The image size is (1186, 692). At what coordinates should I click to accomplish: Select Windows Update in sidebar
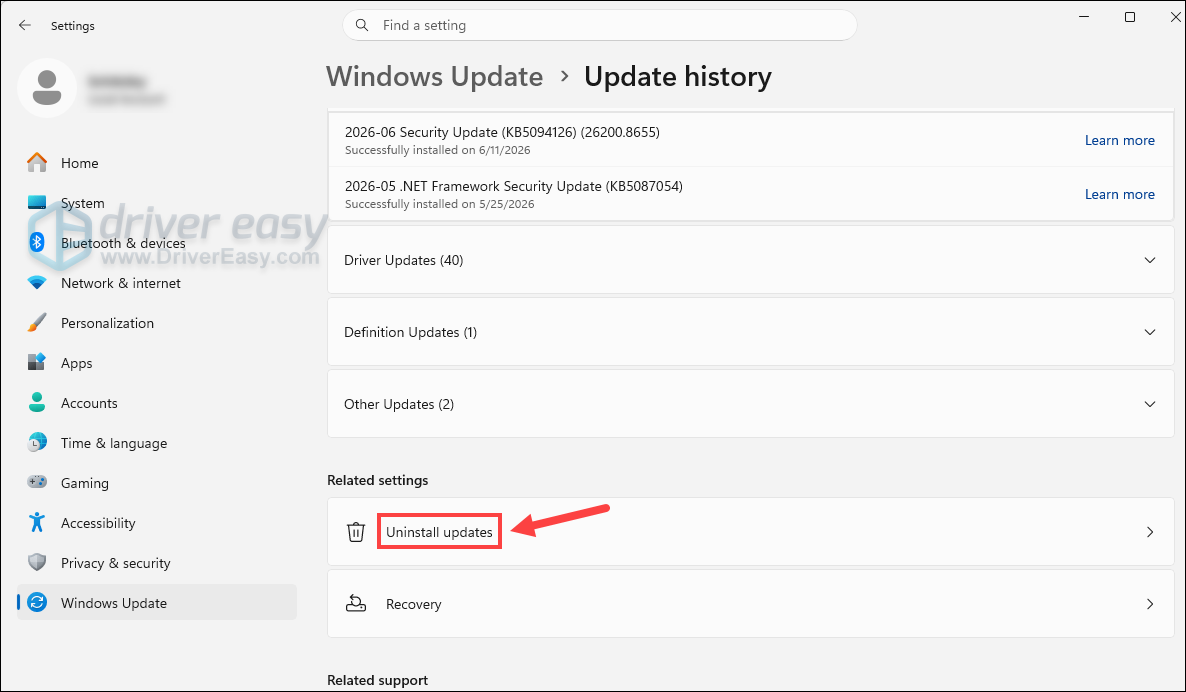pos(157,603)
